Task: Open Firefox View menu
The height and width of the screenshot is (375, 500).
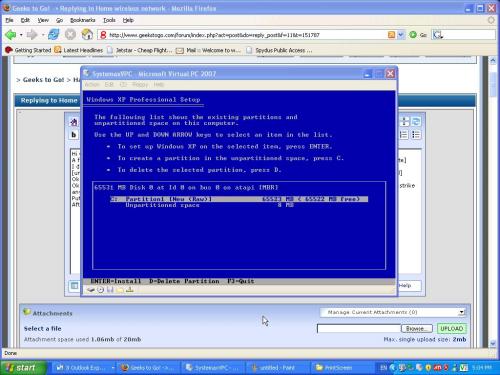Action: pos(43,20)
